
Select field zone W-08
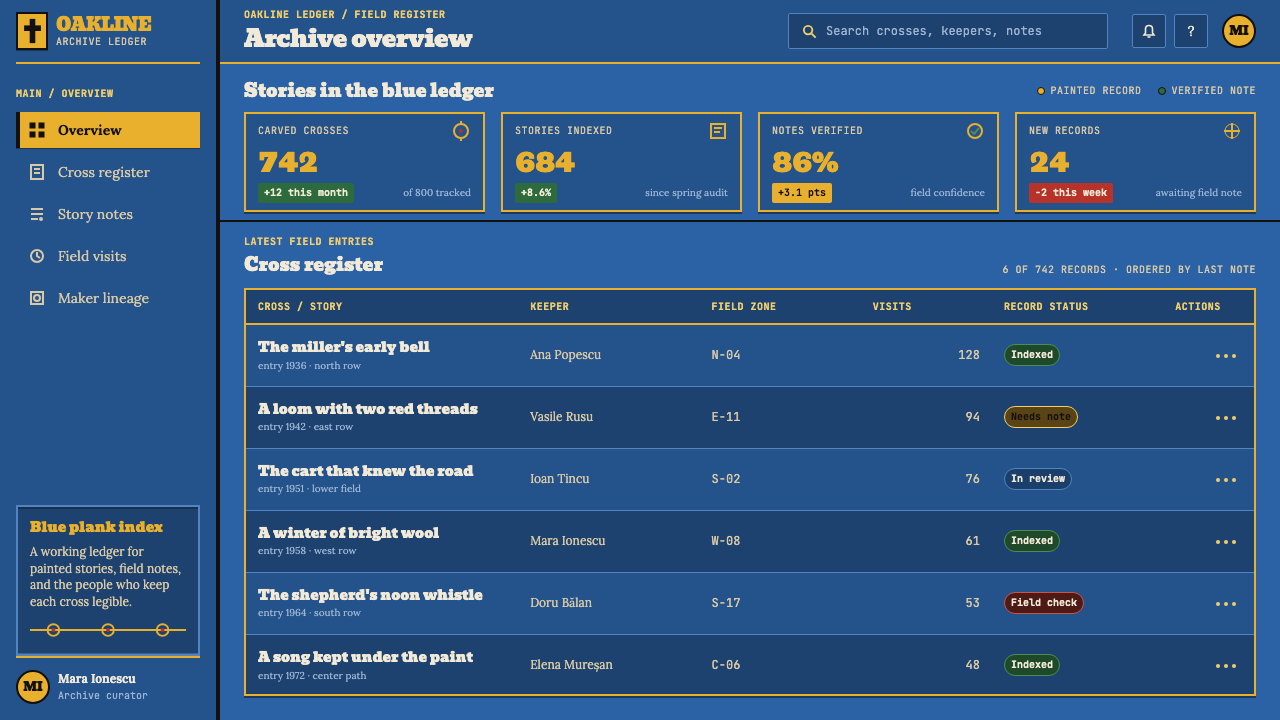pos(726,541)
